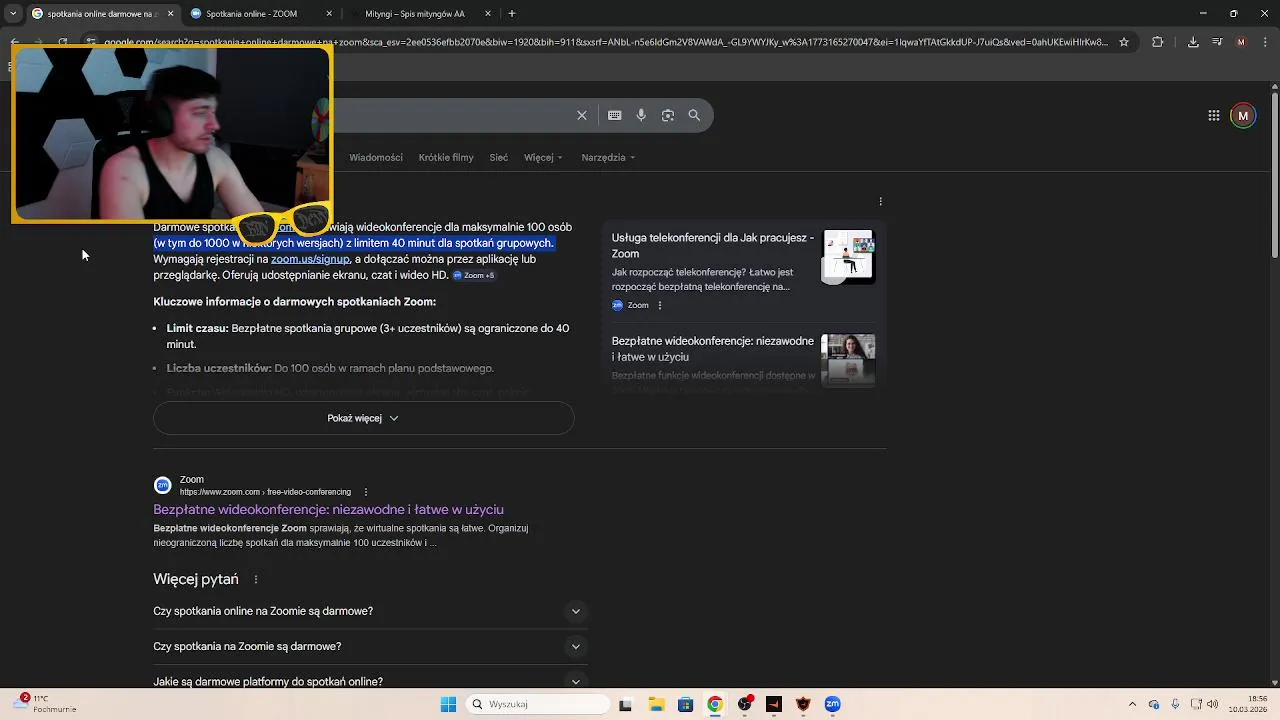Open the Zoom app in the taskbar
The width and height of the screenshot is (1280, 720).
832,704
